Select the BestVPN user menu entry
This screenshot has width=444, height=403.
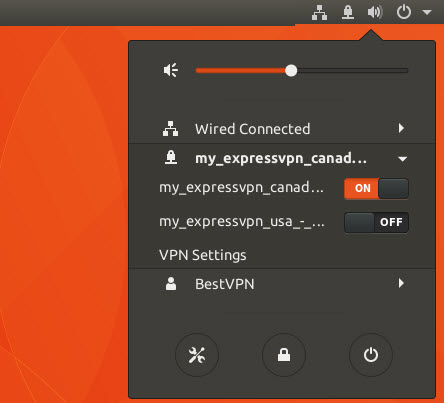click(282, 284)
